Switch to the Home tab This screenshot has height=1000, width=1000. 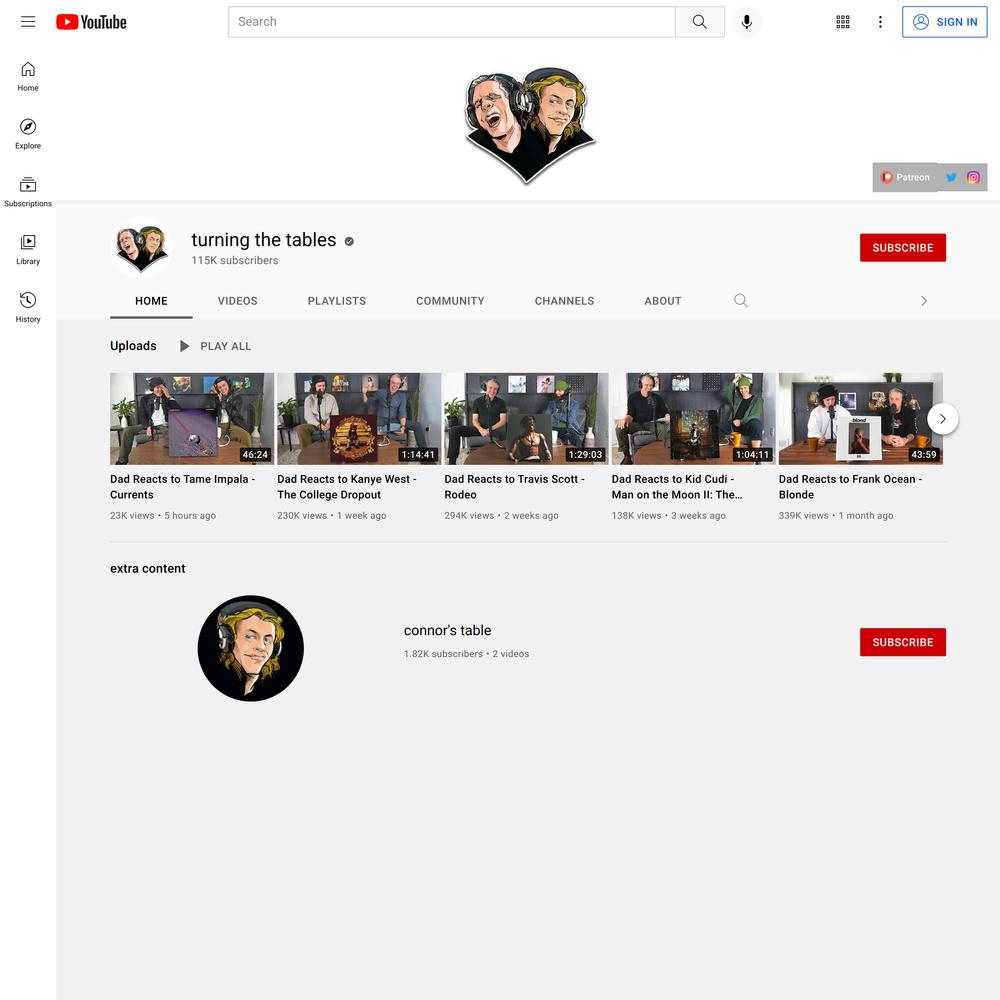pos(151,301)
